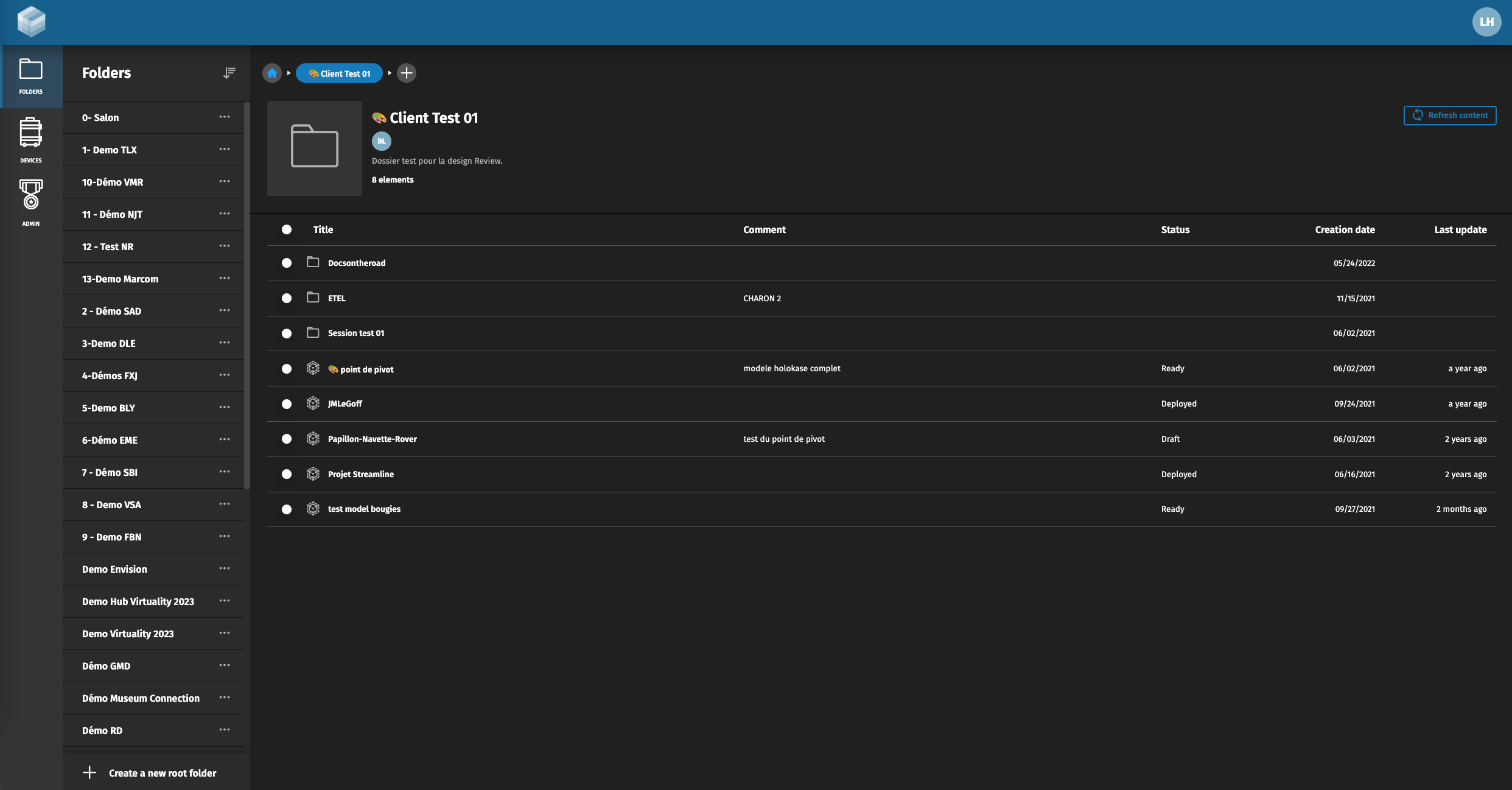Toggle select-all radio in table header
This screenshot has height=790, width=1512.
[x=287, y=229]
